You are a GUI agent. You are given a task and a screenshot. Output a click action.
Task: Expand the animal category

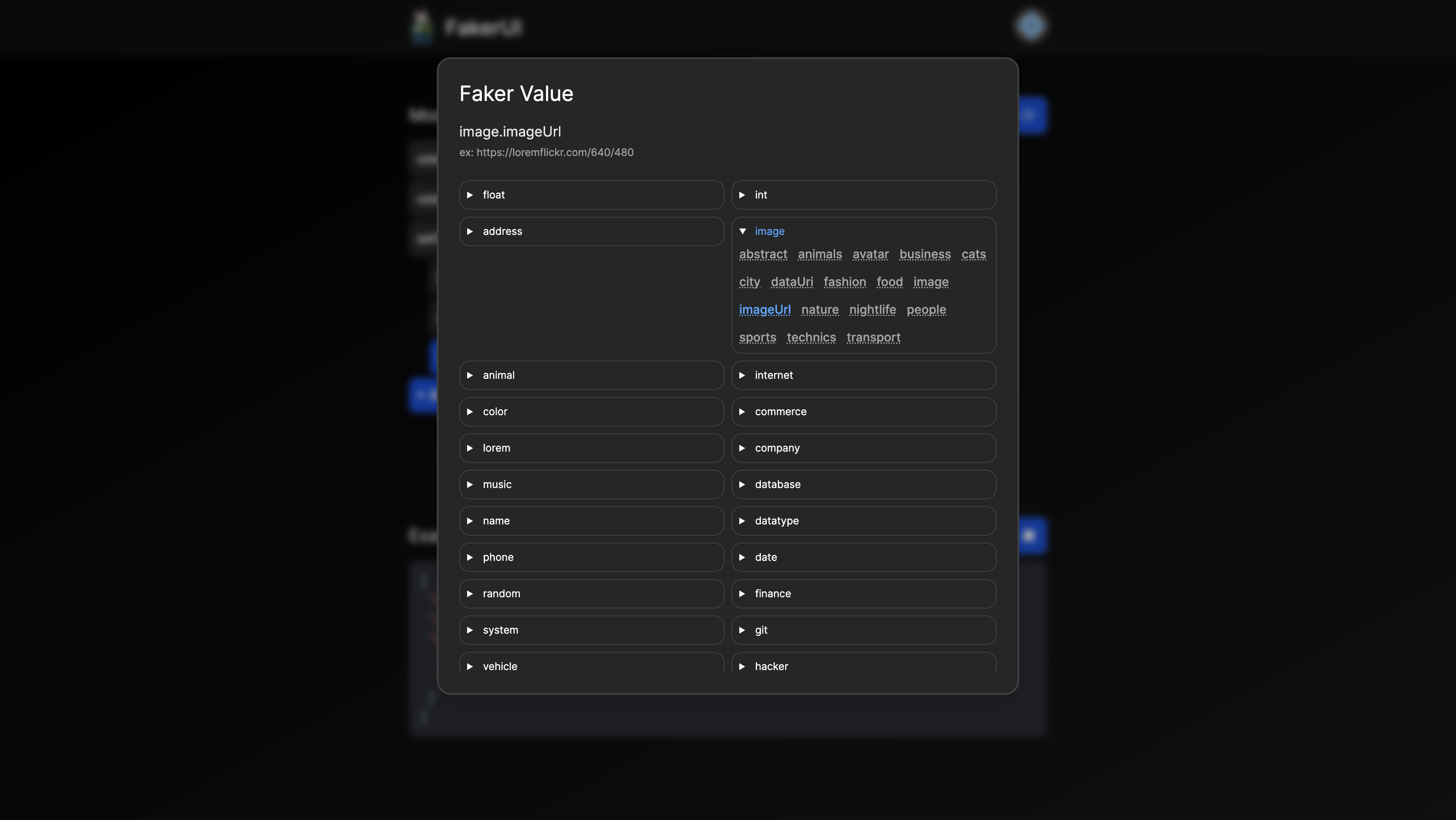(591, 375)
